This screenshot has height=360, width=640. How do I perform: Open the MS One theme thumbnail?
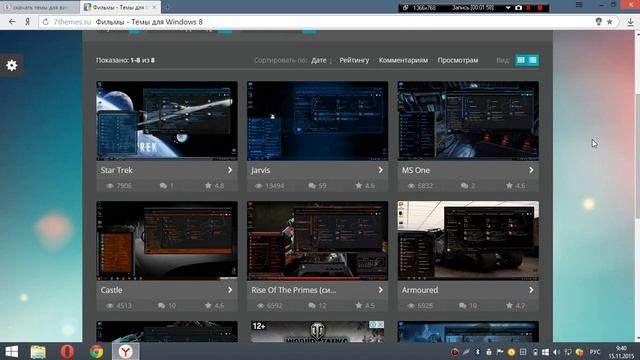tap(468, 120)
